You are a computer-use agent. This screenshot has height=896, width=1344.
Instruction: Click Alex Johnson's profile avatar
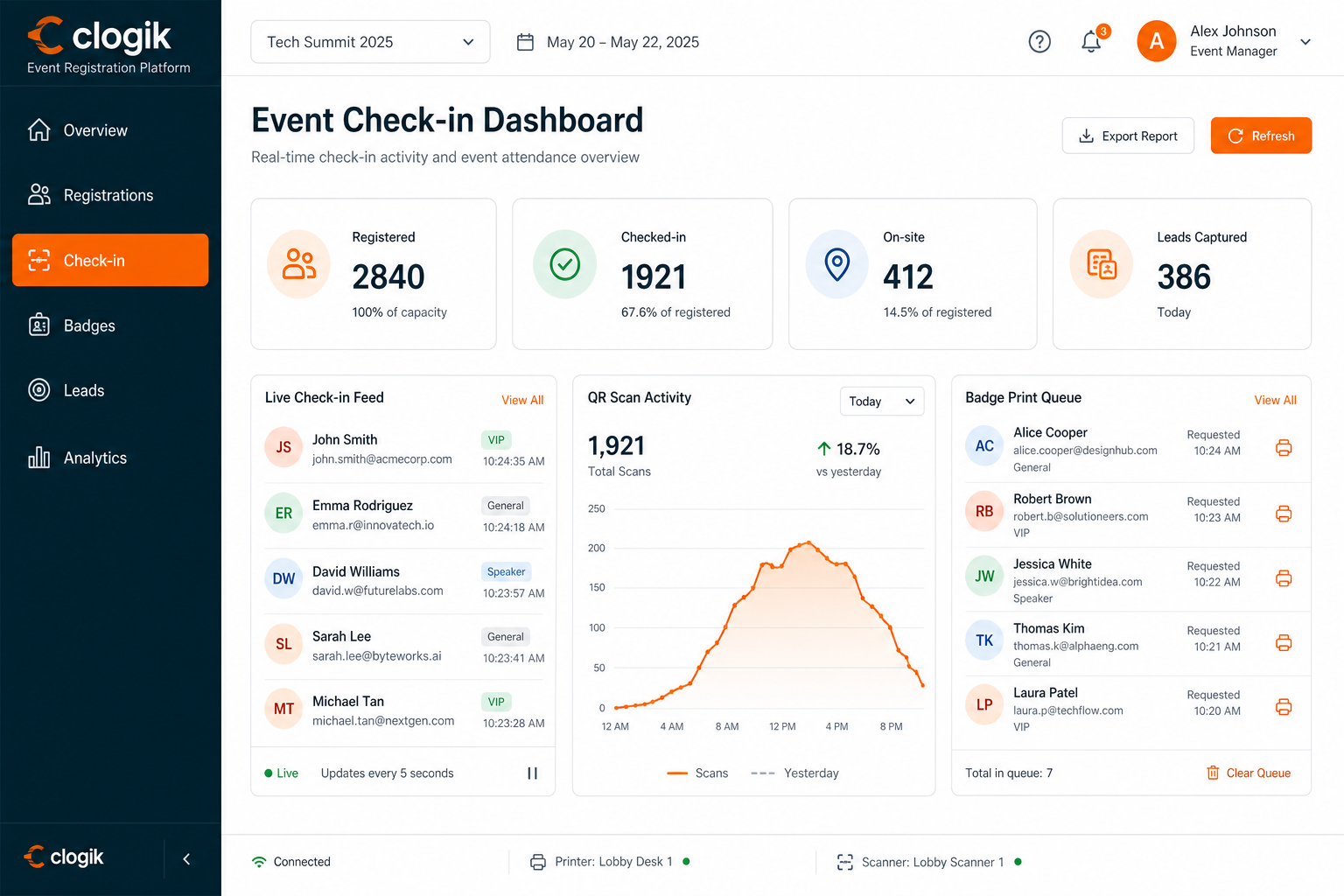click(1157, 41)
